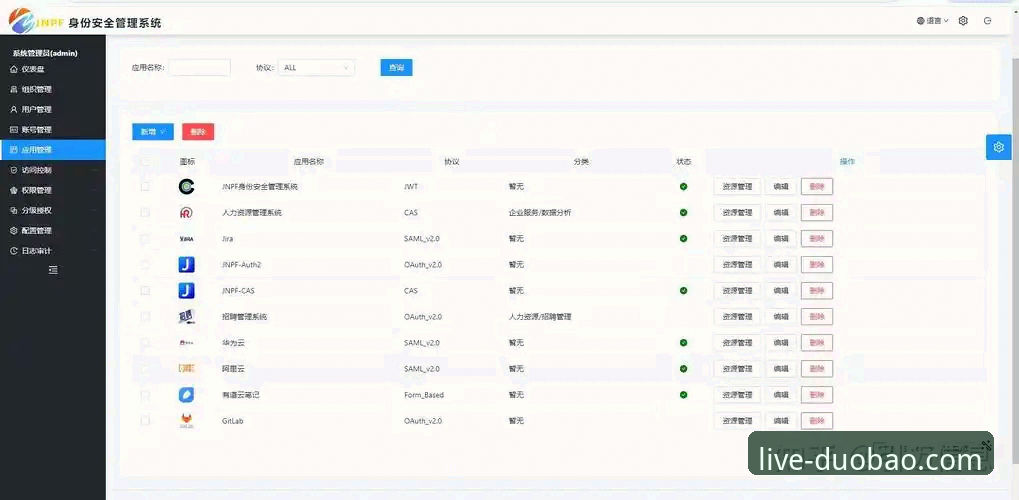This screenshot has height=500, width=1019.
Task: Click the JNPF-CAS blue J icon
Action: pos(187,291)
